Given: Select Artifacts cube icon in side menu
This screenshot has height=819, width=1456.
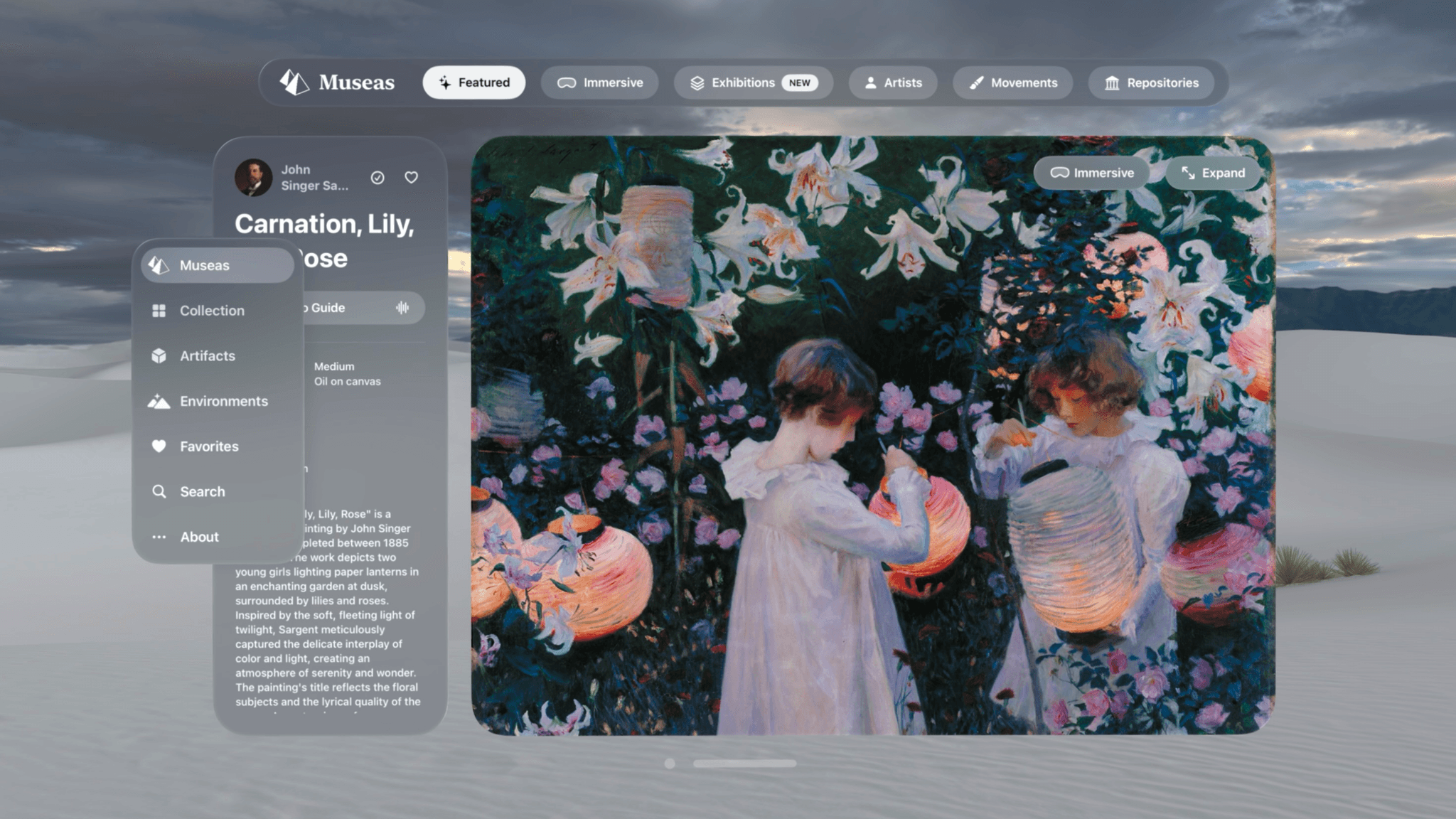Looking at the screenshot, I should tap(159, 356).
